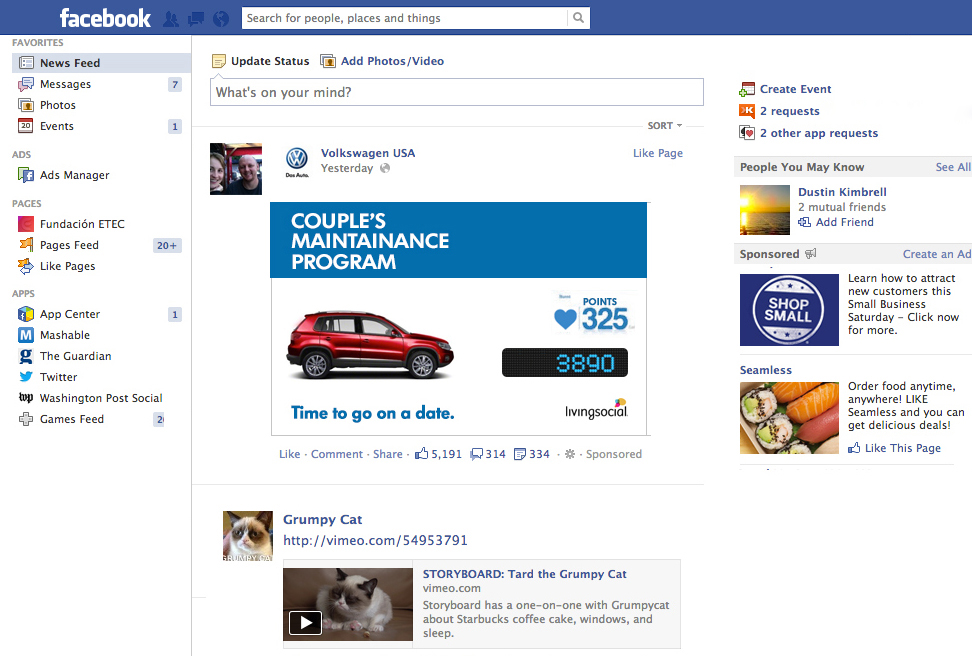Click the Like Pages icon
Screen dimensions: 972x656
click(x=26, y=266)
